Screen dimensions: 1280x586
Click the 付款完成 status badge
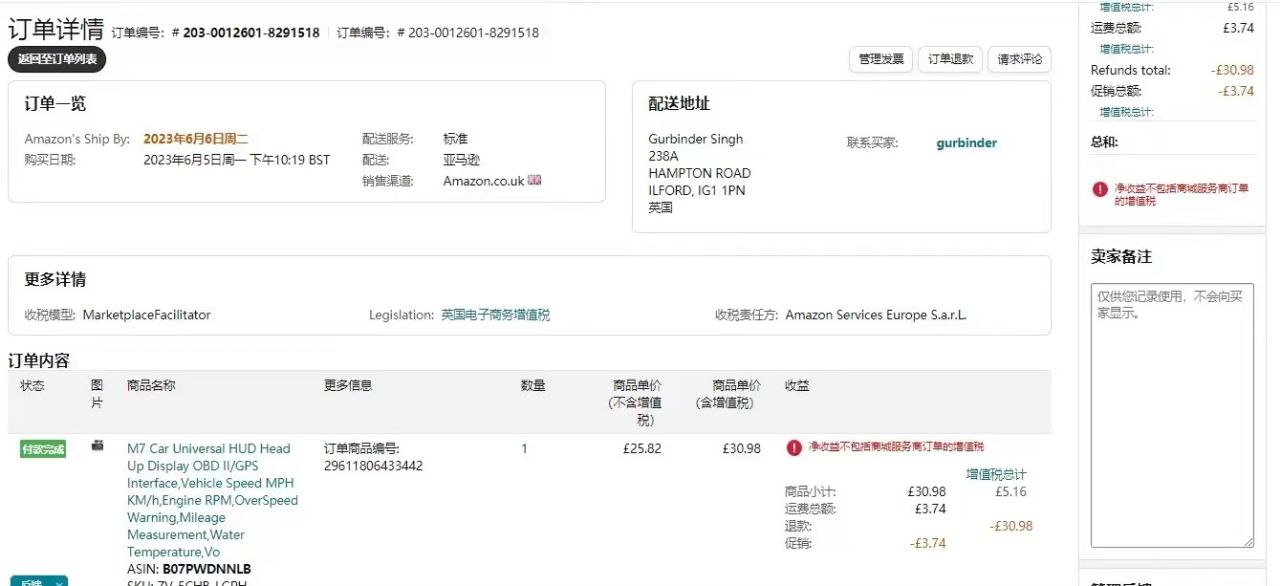tap(43, 449)
